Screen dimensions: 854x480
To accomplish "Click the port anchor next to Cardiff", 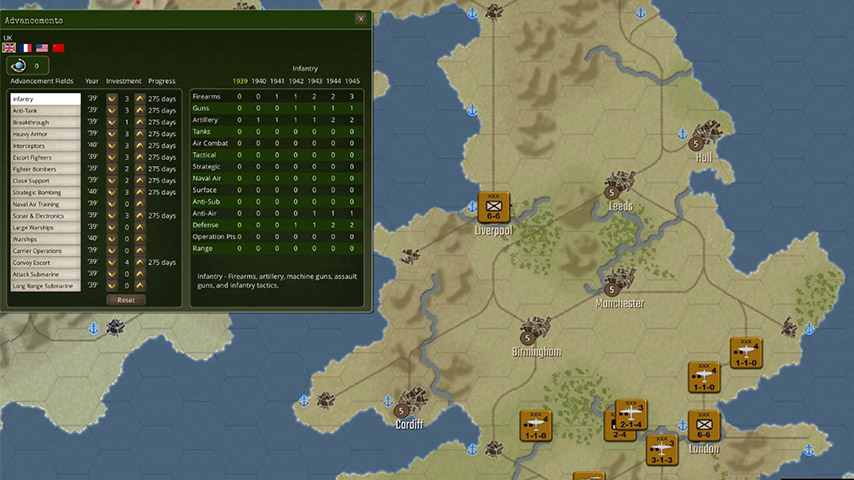I will click(x=388, y=402).
